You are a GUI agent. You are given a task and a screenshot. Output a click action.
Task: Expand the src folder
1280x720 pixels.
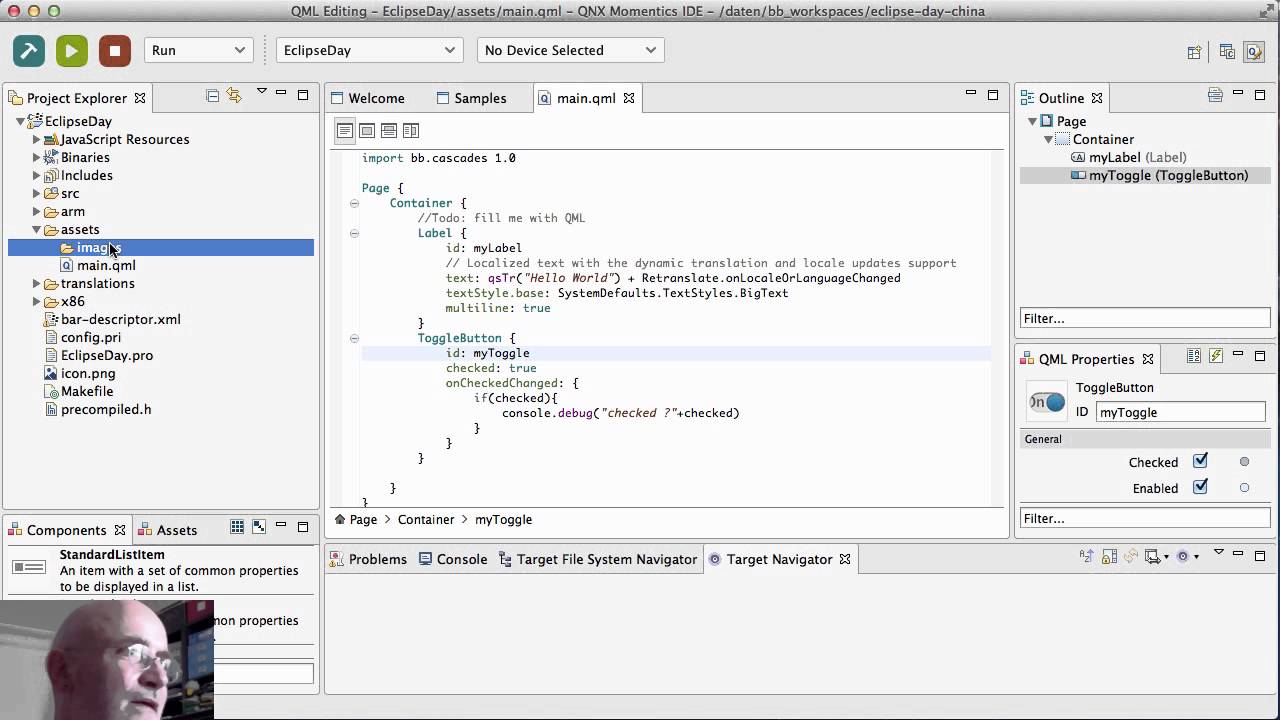coord(37,193)
